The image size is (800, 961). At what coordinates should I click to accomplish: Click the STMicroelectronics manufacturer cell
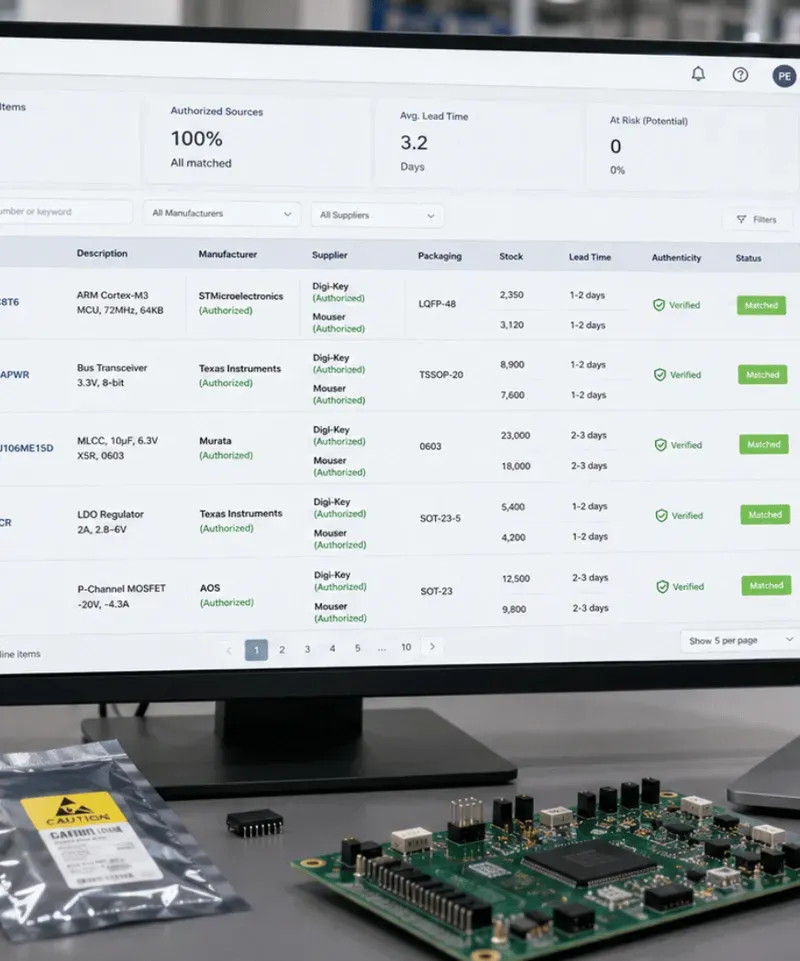coord(241,303)
